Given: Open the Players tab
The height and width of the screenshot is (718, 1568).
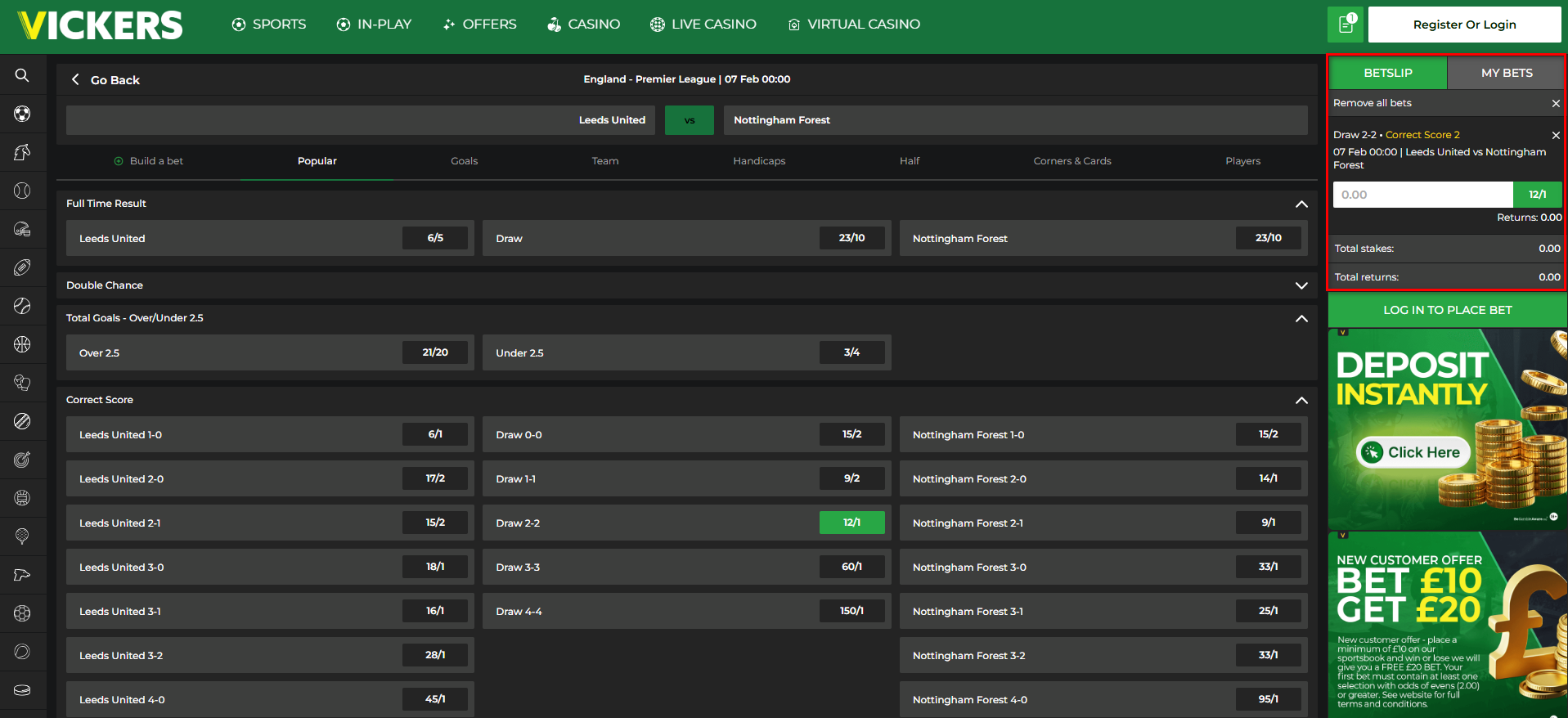Looking at the screenshot, I should [x=1242, y=161].
